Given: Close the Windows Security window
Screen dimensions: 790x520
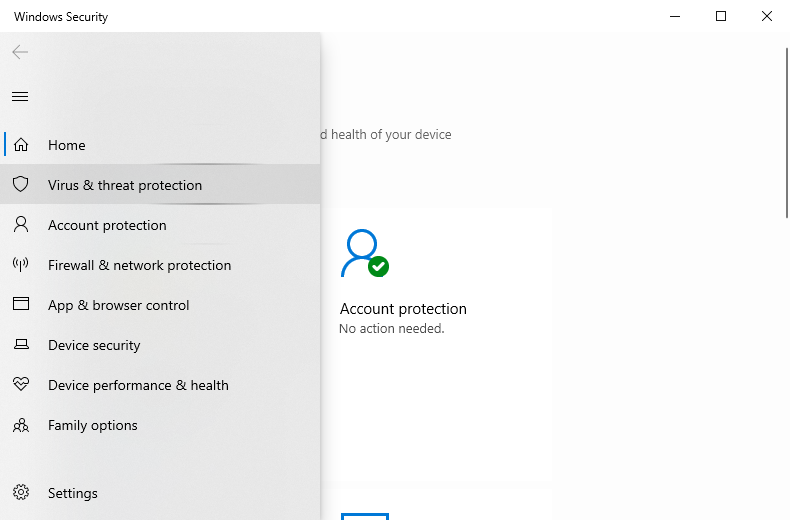Looking at the screenshot, I should click(x=767, y=16).
